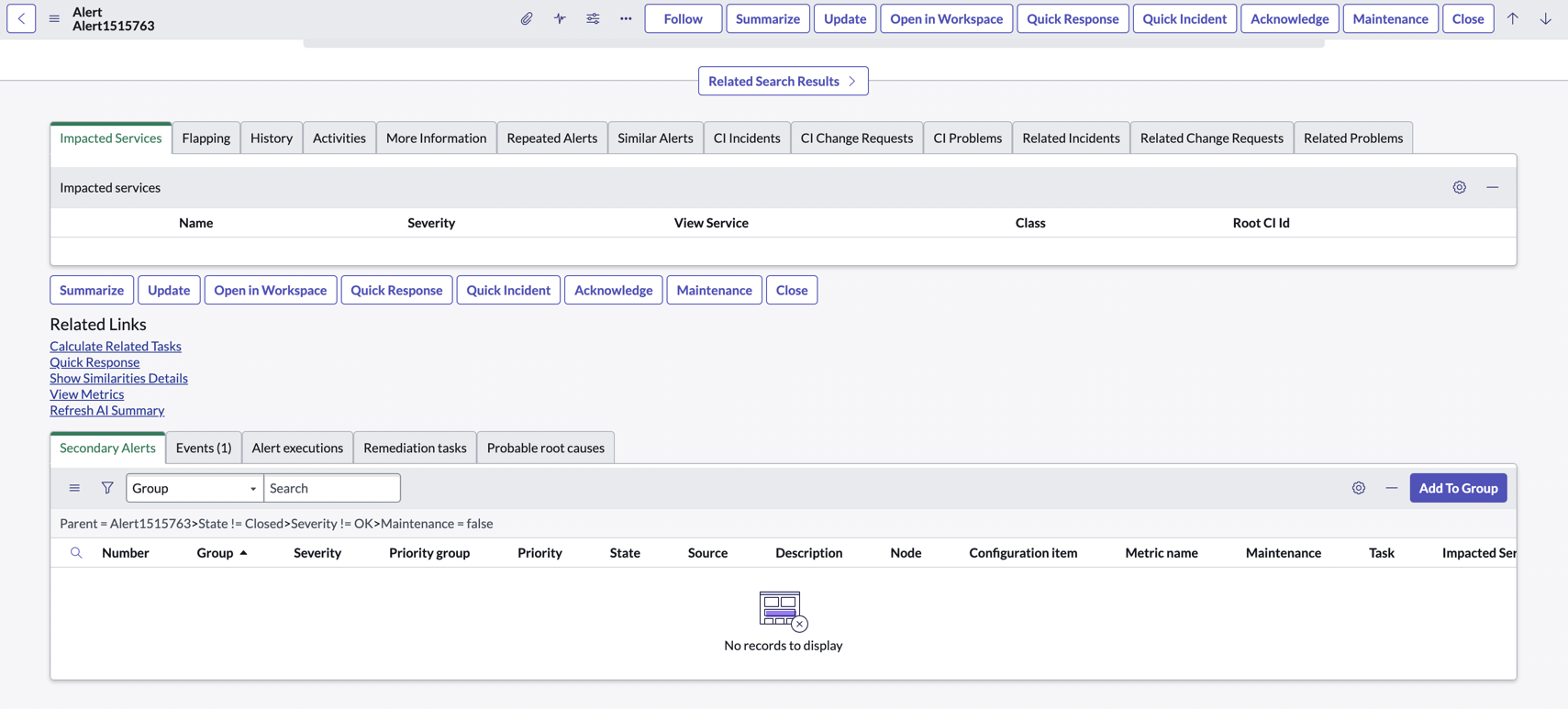Open the form context hamburger menu
Image resolution: width=1568 pixels, height=709 pixels.
click(x=54, y=18)
